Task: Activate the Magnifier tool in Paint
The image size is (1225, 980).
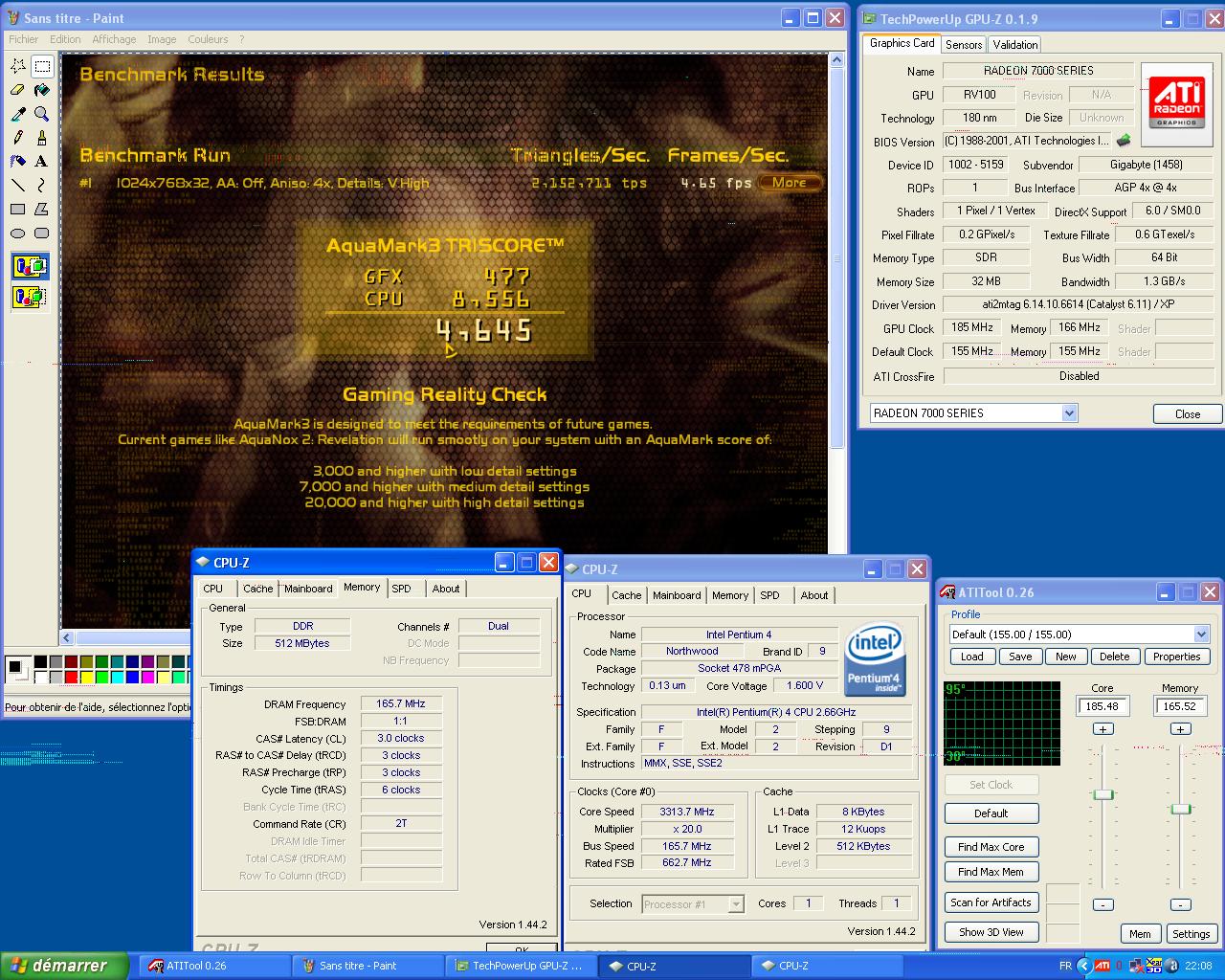Action: (42, 114)
